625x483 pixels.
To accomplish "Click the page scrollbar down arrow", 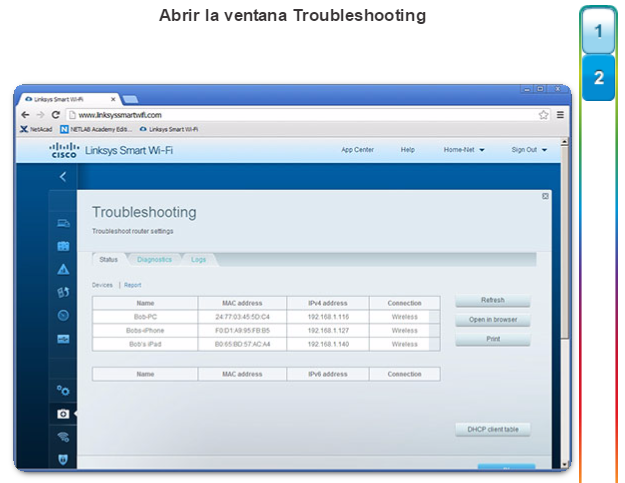I will pyautogui.click(x=564, y=465).
